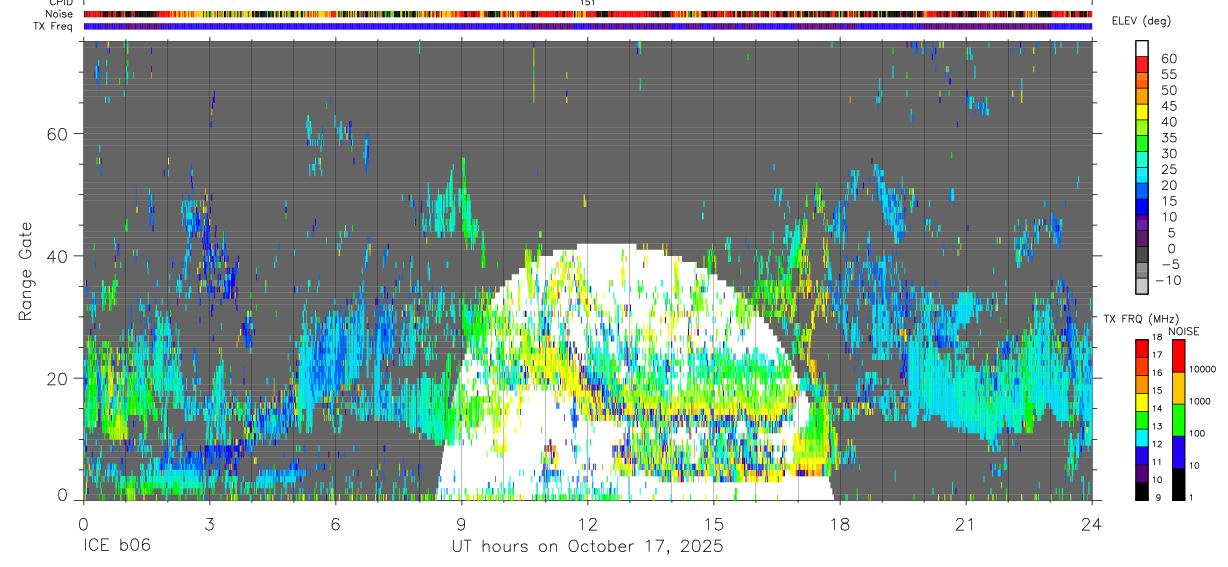The width and height of the screenshot is (1228, 567).
Task: Click the '30' value on ELEV legend
Action: tap(1168, 154)
